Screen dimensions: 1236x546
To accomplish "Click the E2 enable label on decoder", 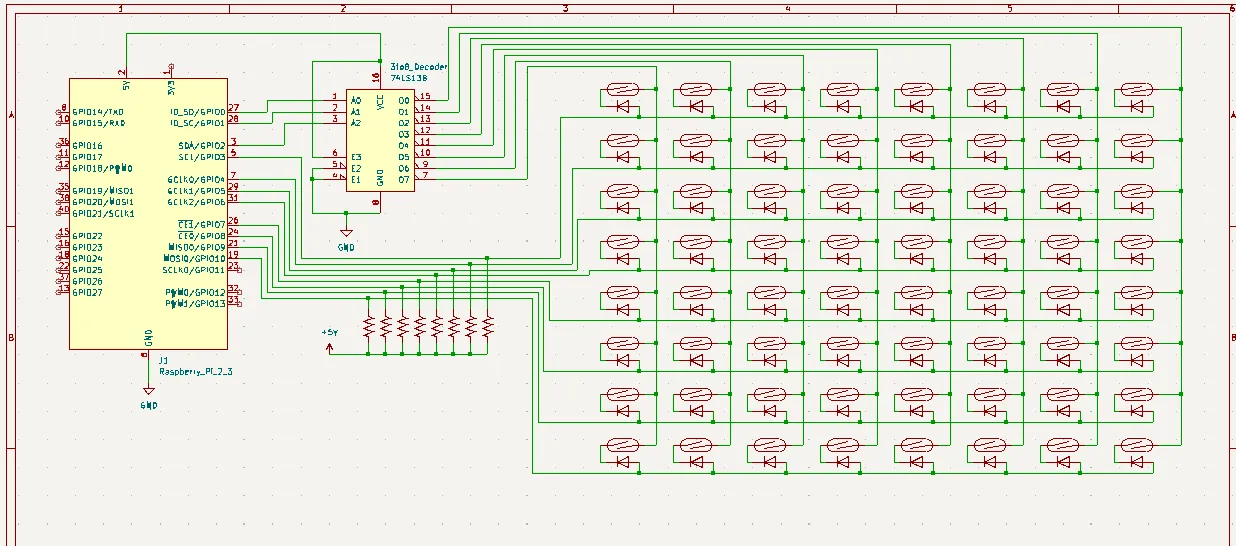I will 356,169.
